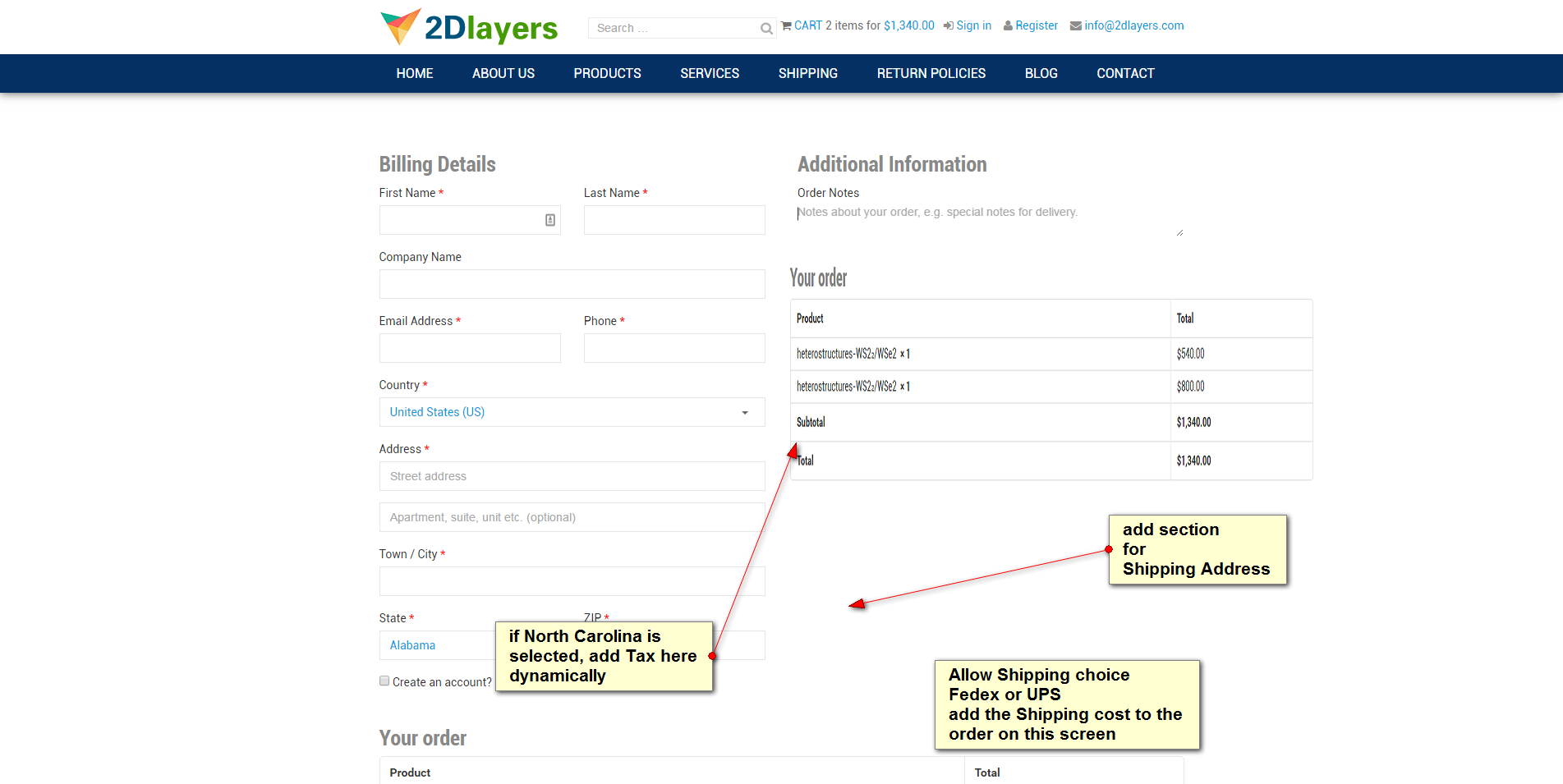Click the cart total $1,340.00 link
The height and width of the screenshot is (784, 1563).
(909, 25)
